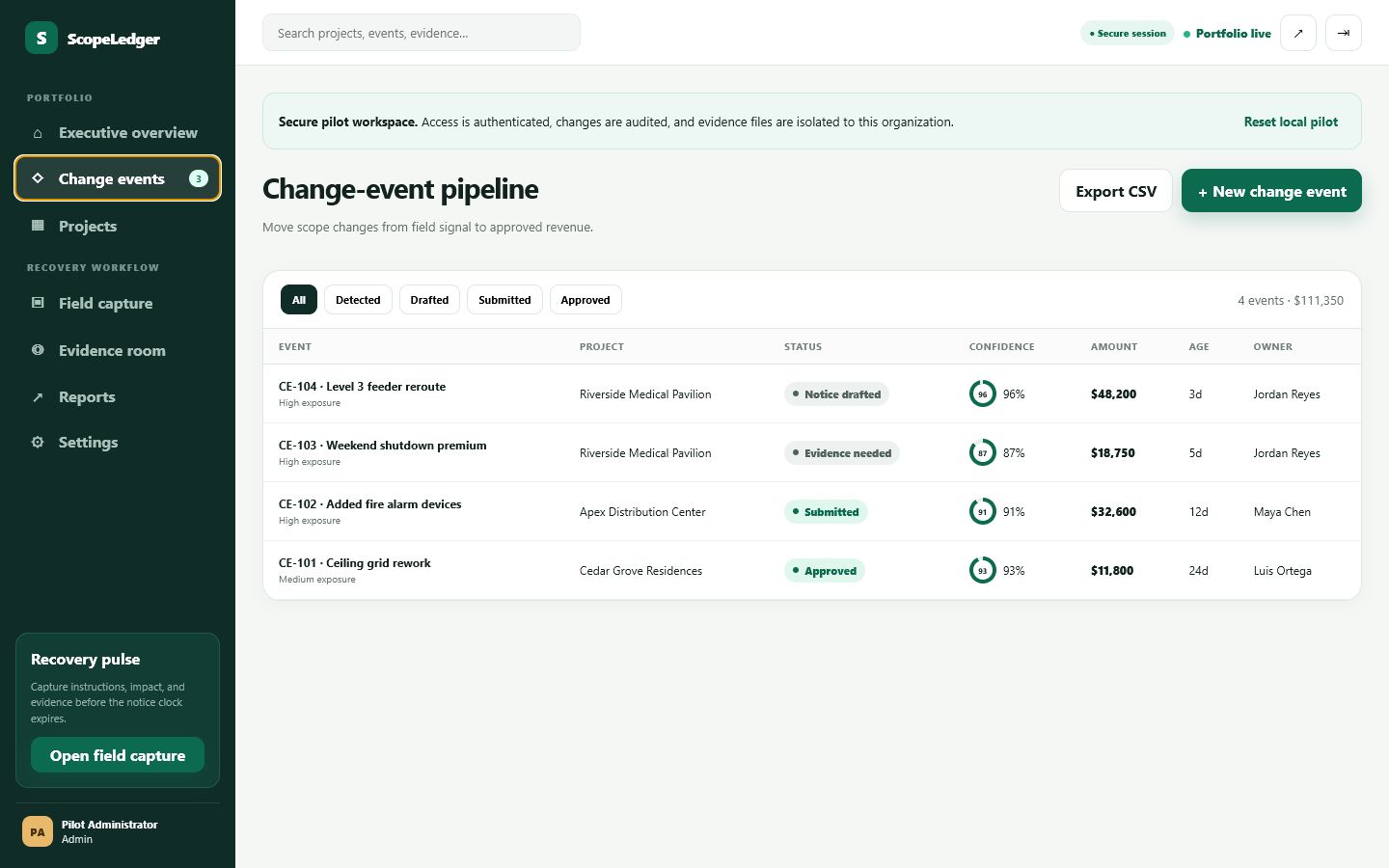Click the Evidence room sidebar icon
This screenshot has height=868, width=1389.
(x=38, y=350)
